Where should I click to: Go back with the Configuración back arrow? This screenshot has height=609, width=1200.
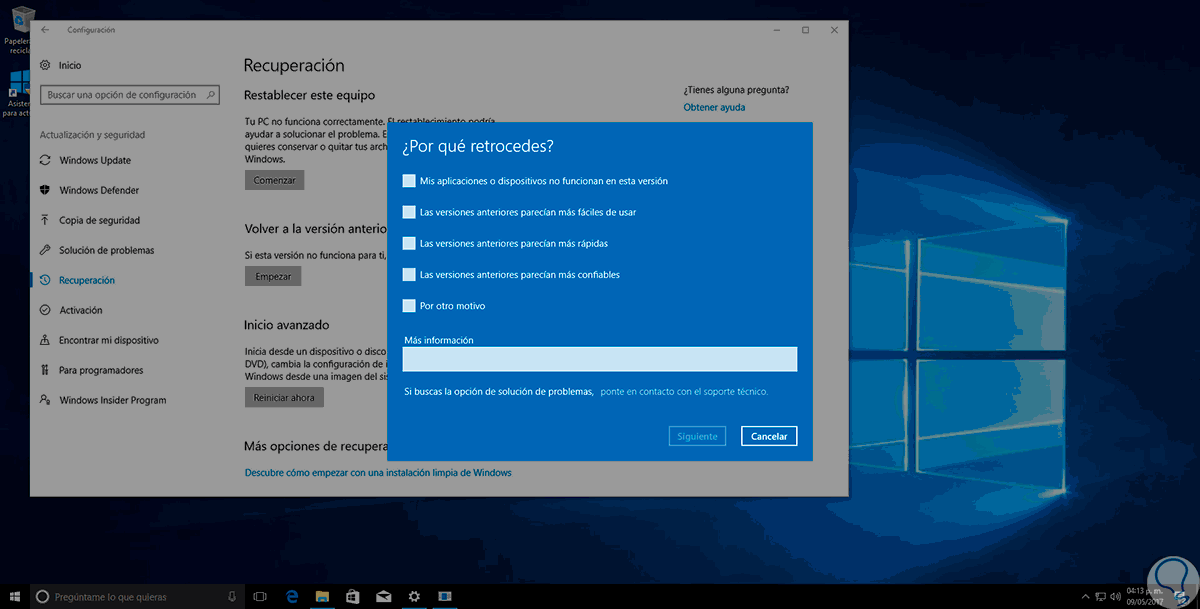tap(46, 30)
